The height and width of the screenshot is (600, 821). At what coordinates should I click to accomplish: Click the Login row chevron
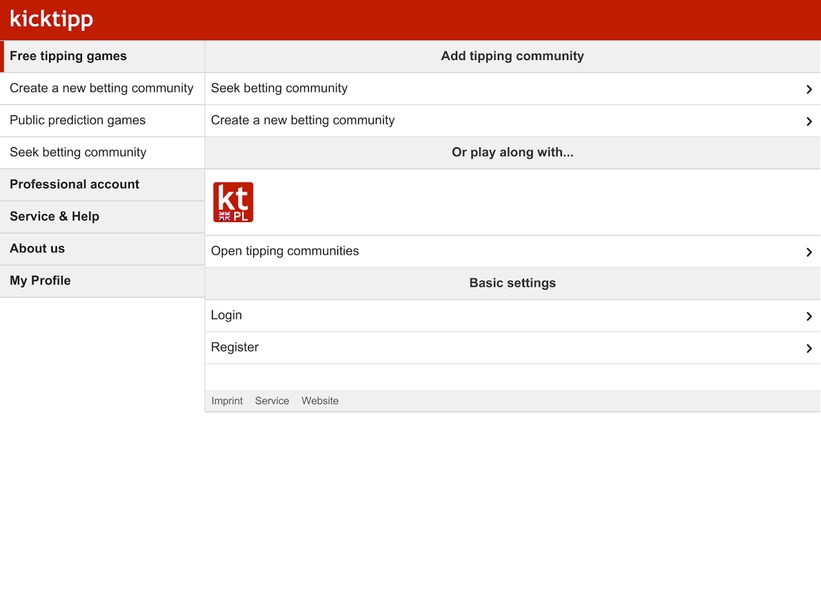[809, 316]
